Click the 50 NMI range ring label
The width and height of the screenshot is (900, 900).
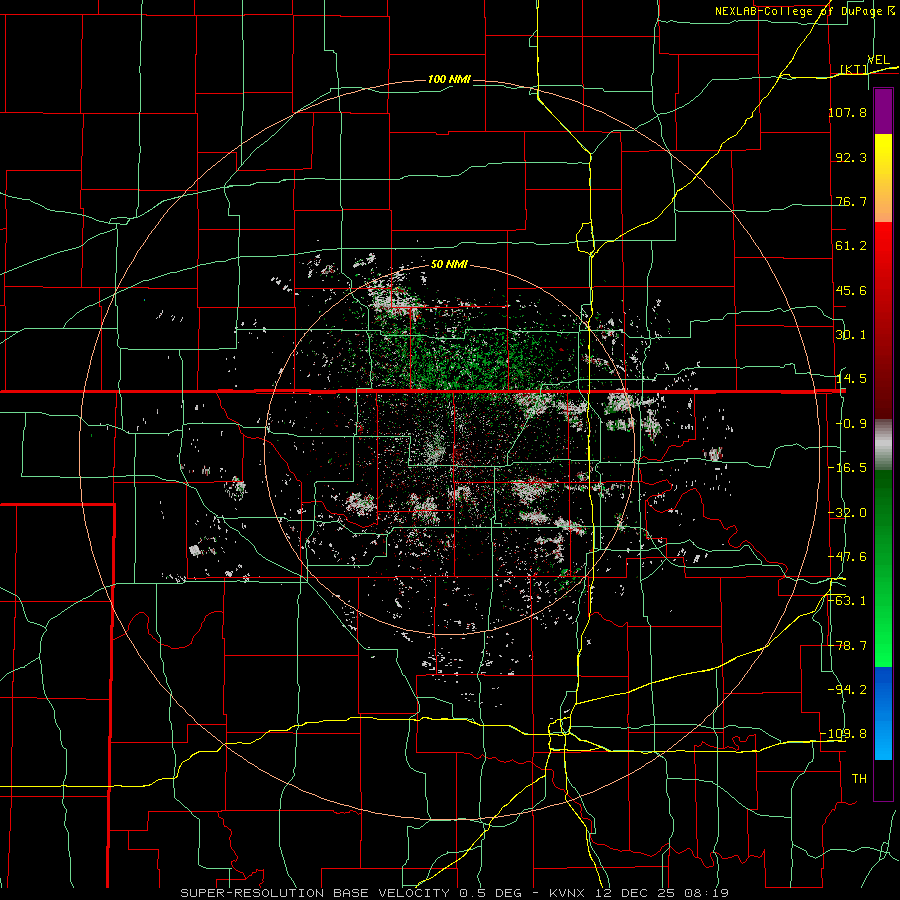click(449, 264)
